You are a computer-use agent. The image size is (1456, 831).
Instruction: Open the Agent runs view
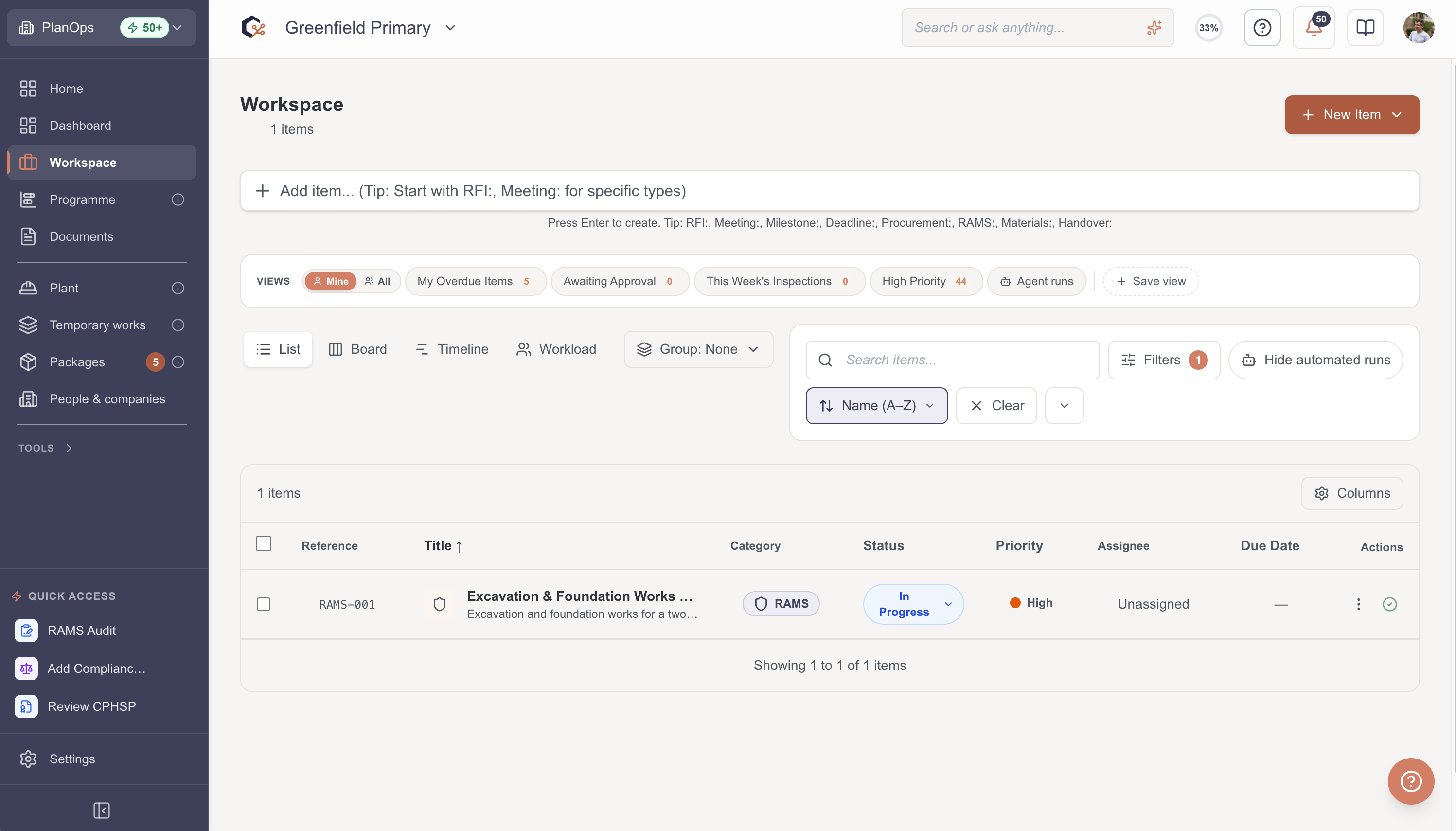click(1036, 281)
